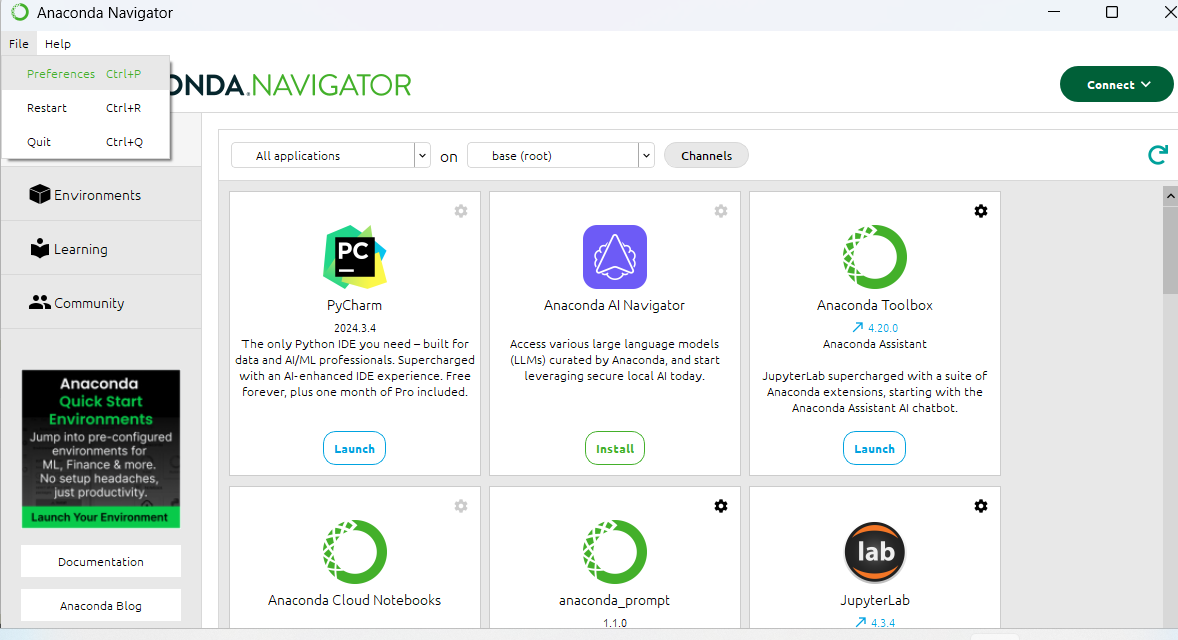This screenshot has height=640, width=1178.
Task: Open the Anaconda Blog link button
Action: (101, 605)
